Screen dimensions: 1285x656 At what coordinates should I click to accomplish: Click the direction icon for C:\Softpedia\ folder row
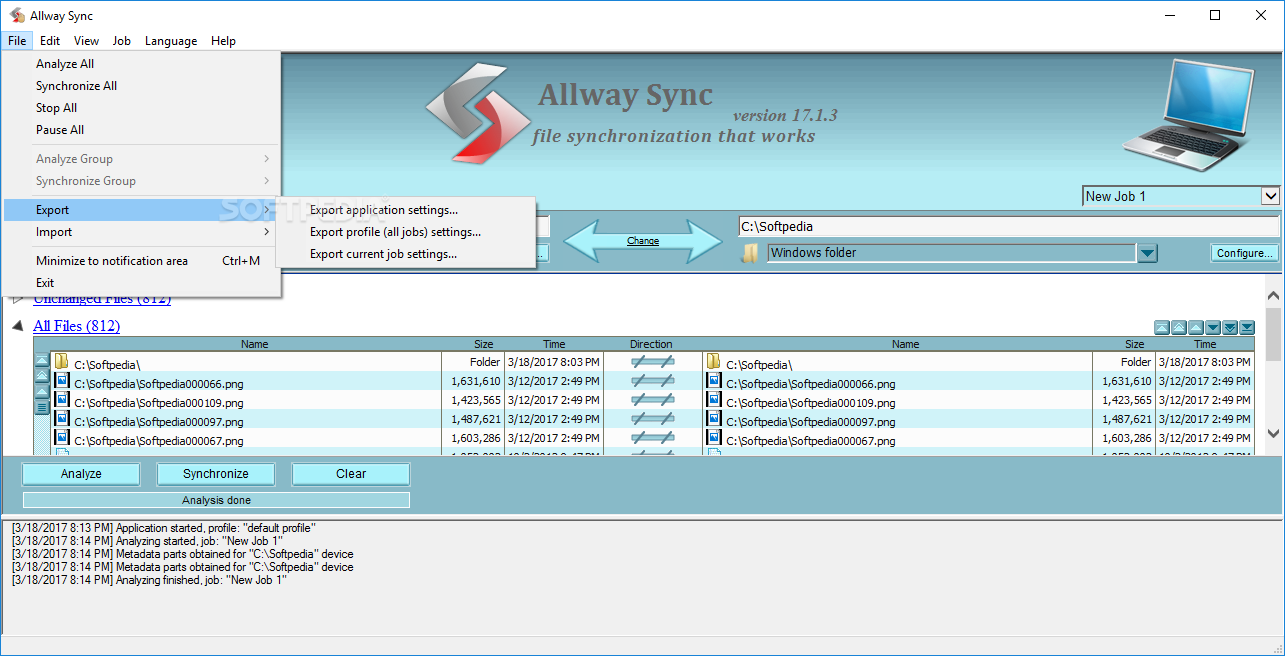652,362
